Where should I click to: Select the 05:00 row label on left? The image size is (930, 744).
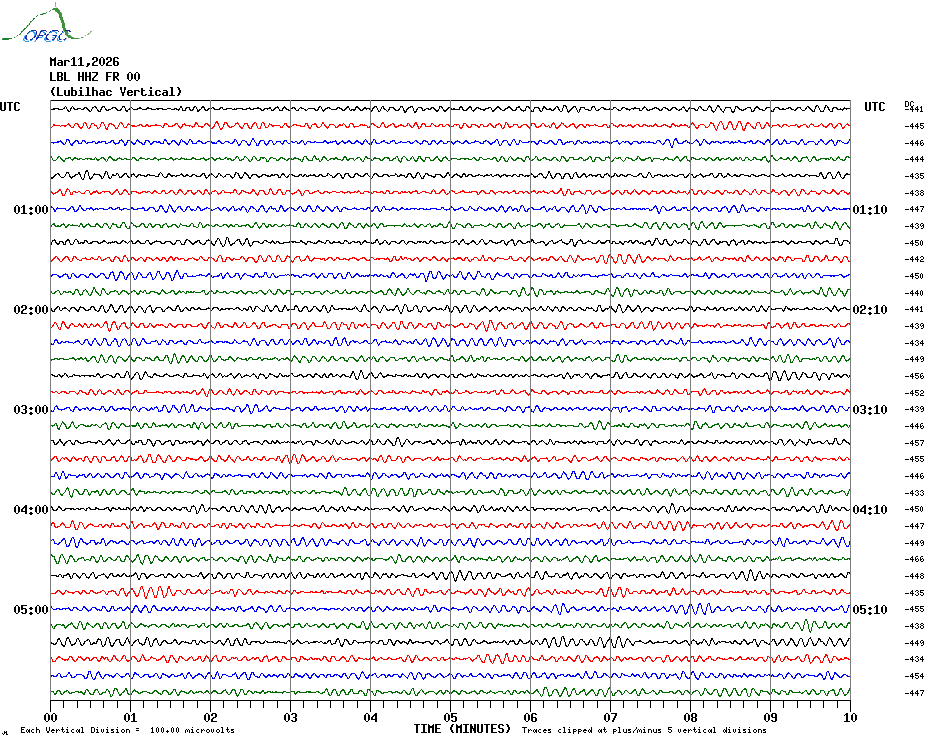click(31, 610)
